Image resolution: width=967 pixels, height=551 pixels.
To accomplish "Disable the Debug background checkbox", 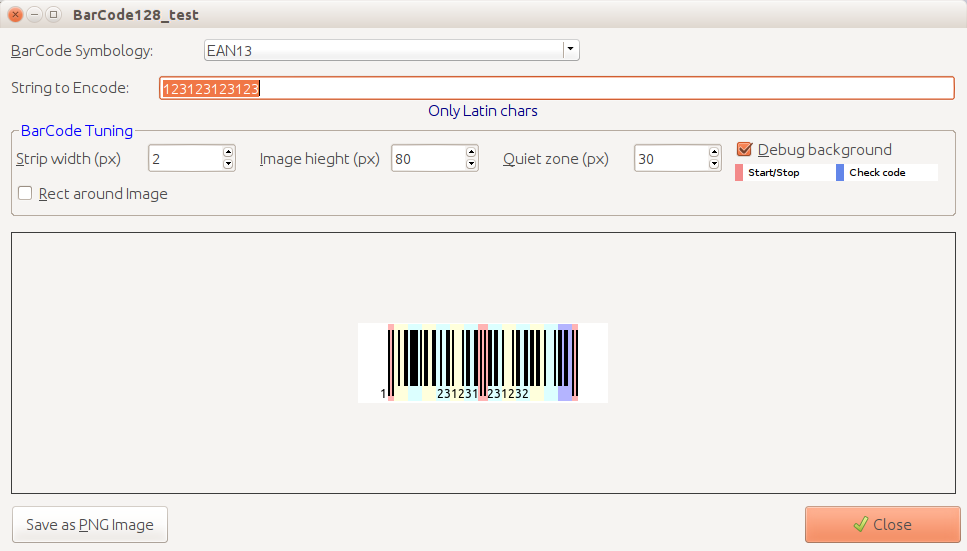I will (744, 149).
